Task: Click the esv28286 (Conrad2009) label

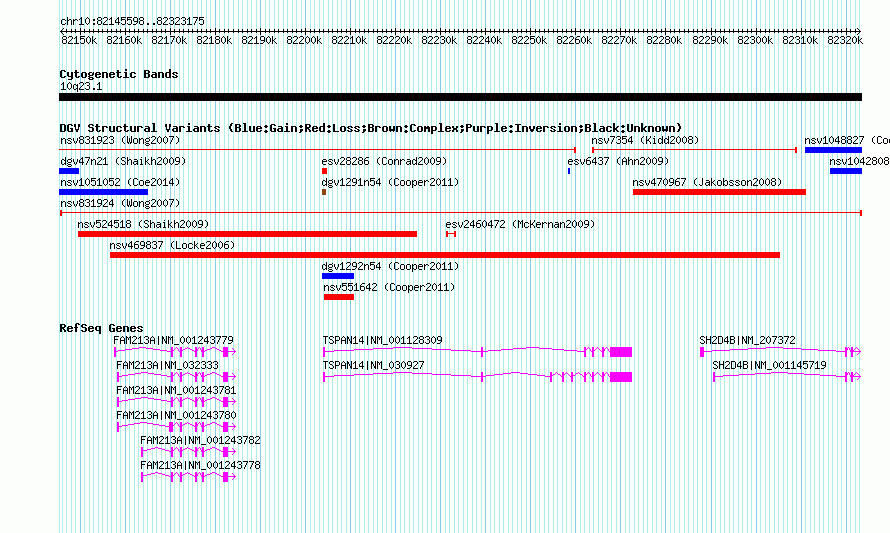Action: coord(384,161)
